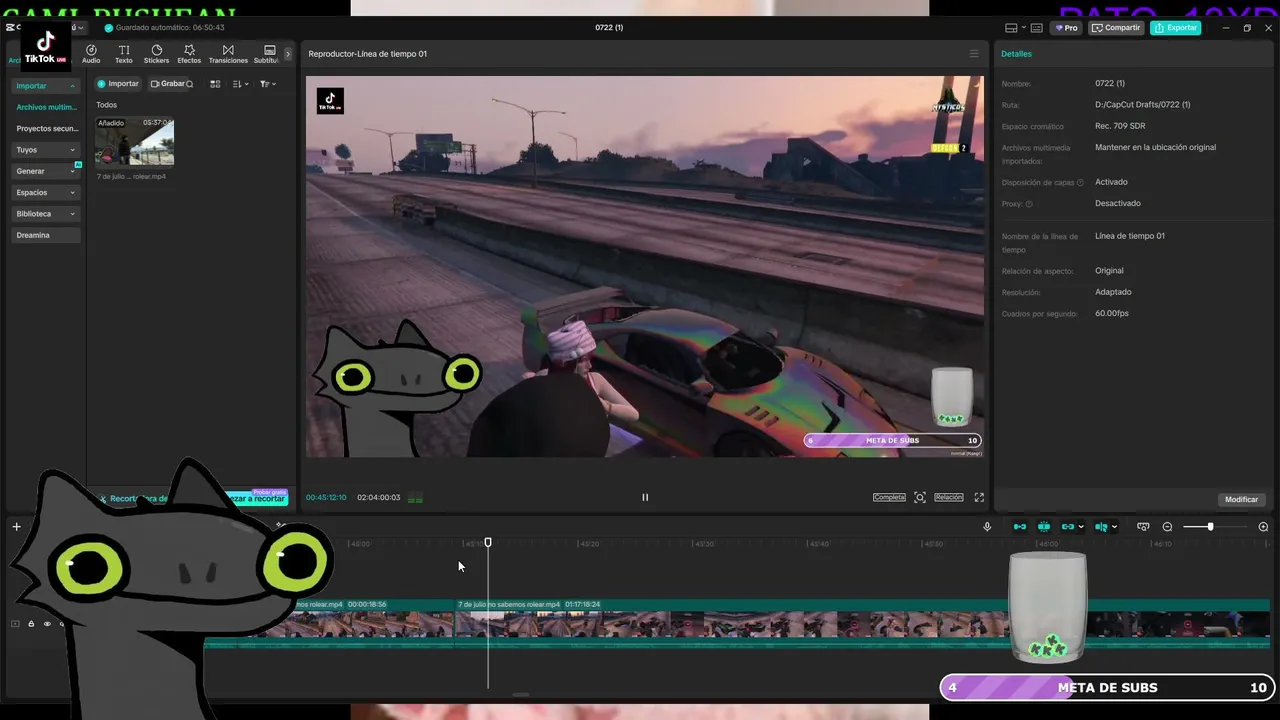The height and width of the screenshot is (720, 1280).
Task: Search the media library with the magnifier
Action: pos(190,84)
